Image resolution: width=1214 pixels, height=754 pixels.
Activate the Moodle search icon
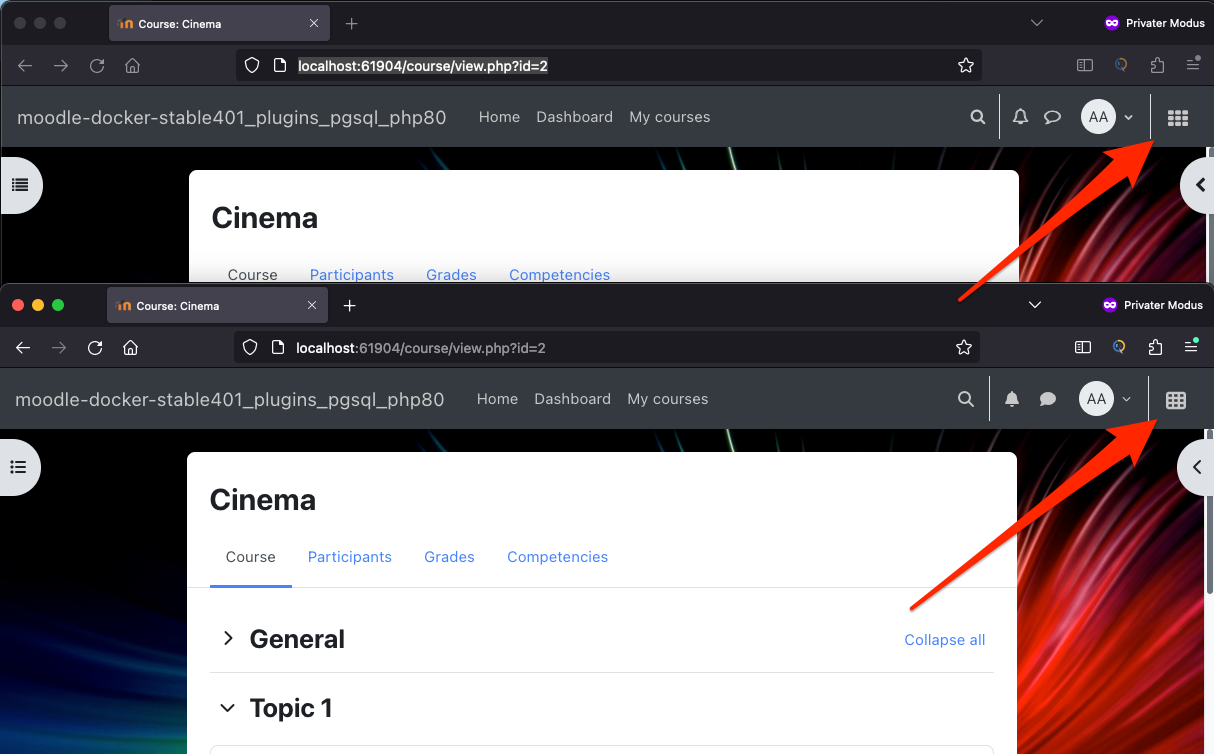tap(965, 399)
